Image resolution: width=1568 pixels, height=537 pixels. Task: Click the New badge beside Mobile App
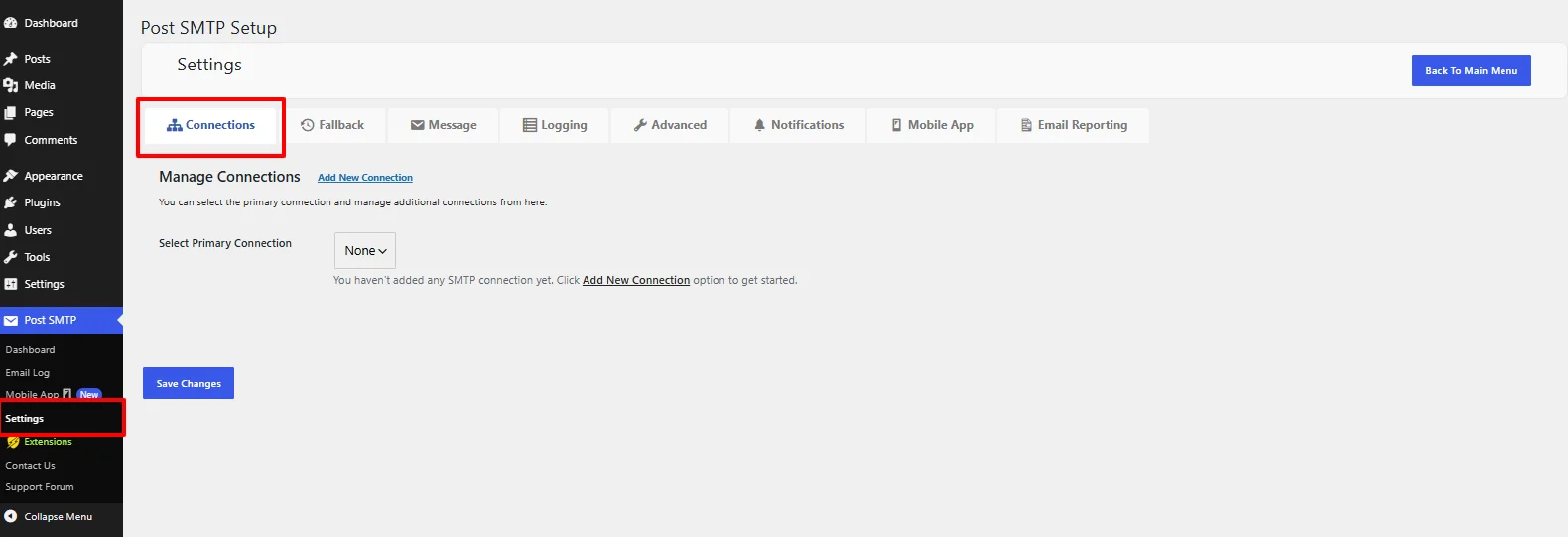[x=89, y=394]
